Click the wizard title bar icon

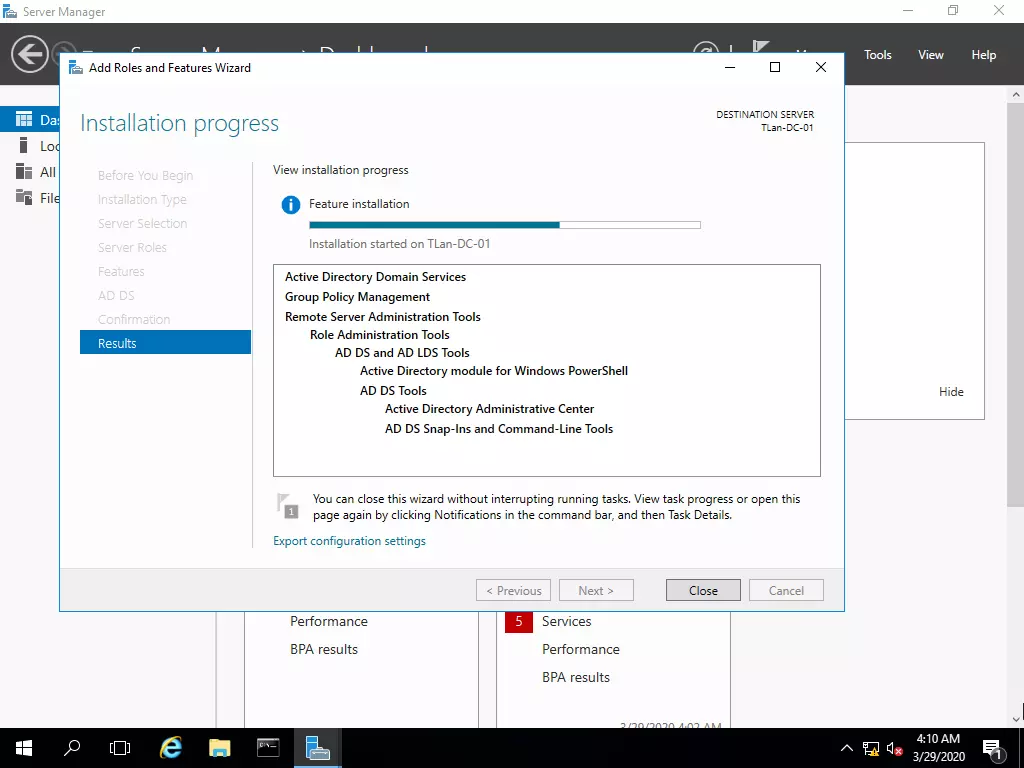[x=76, y=68]
